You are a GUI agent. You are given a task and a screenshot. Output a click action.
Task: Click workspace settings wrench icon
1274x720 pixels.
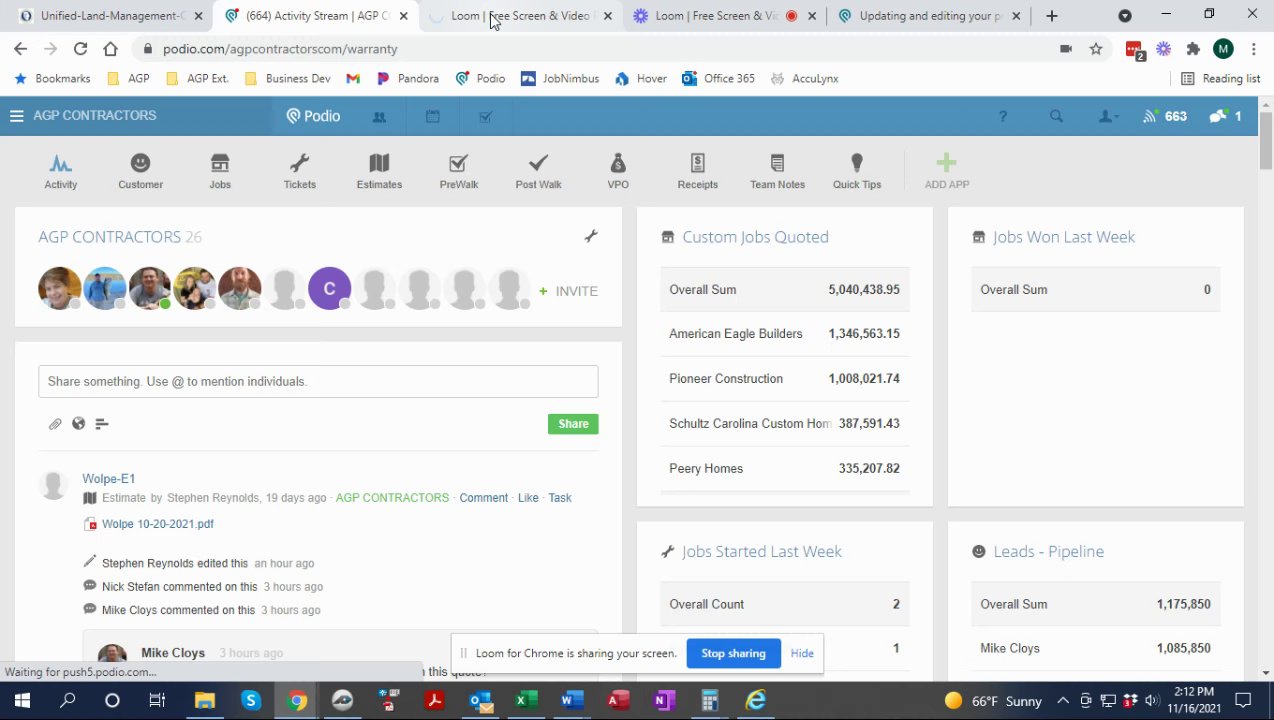(591, 236)
